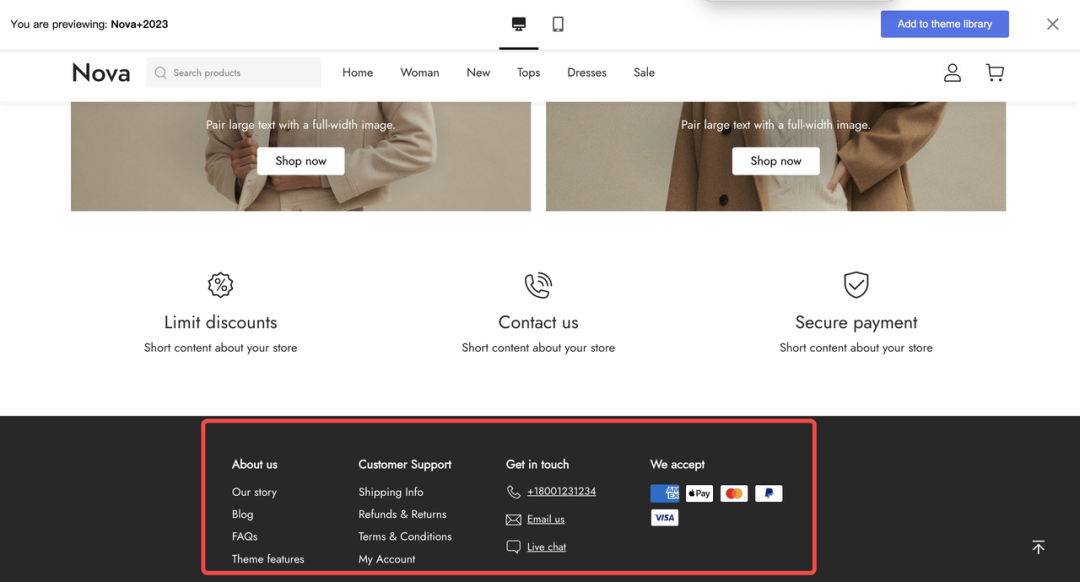This screenshot has height=582, width=1080.
Task: Add Nova theme to theme library
Action: 944,24
